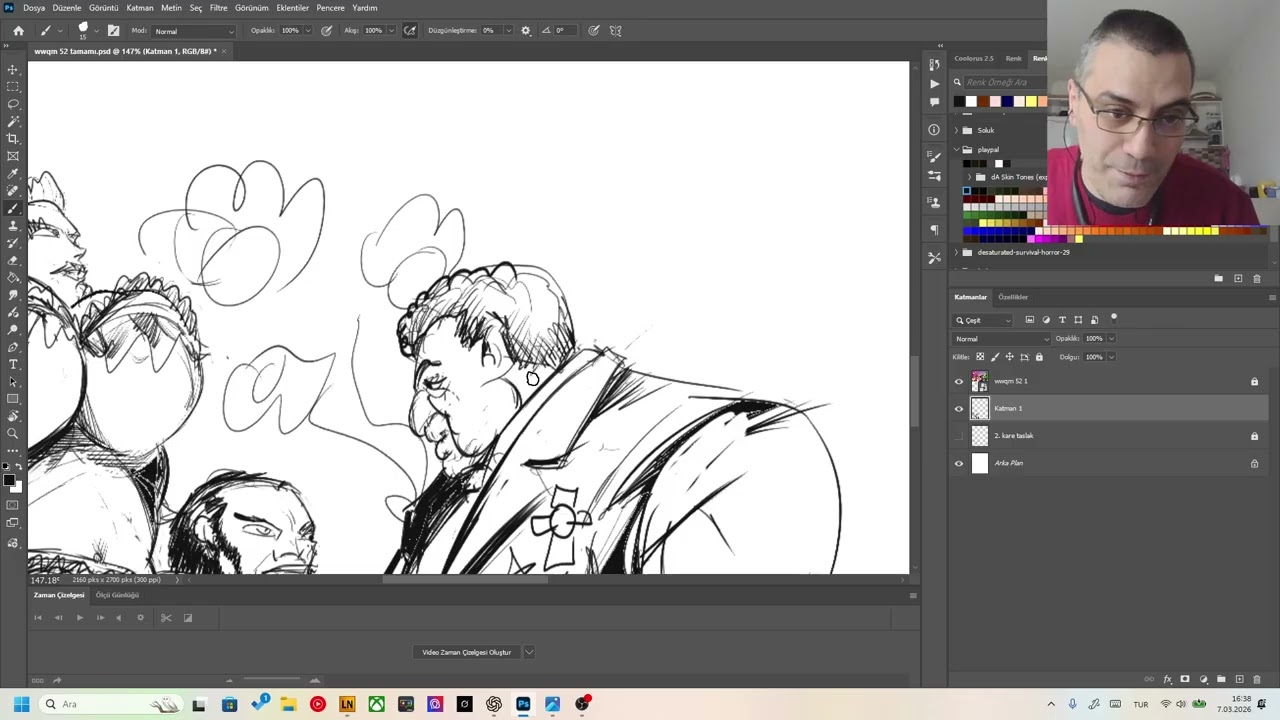Expand the Soluk swatch folder
Image resolution: width=1280 pixels, height=720 pixels.
(x=956, y=130)
